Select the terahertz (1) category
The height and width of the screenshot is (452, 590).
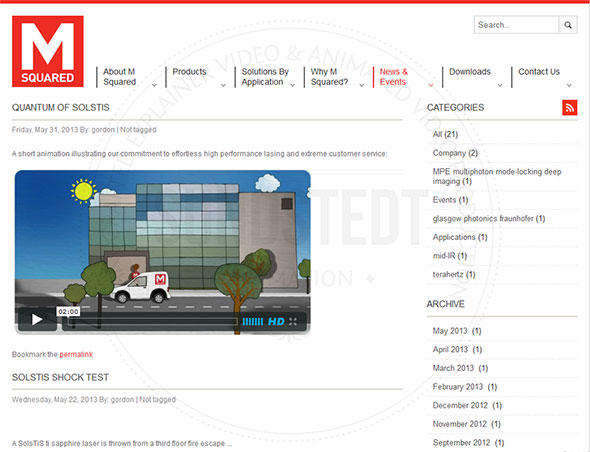pyautogui.click(x=454, y=275)
